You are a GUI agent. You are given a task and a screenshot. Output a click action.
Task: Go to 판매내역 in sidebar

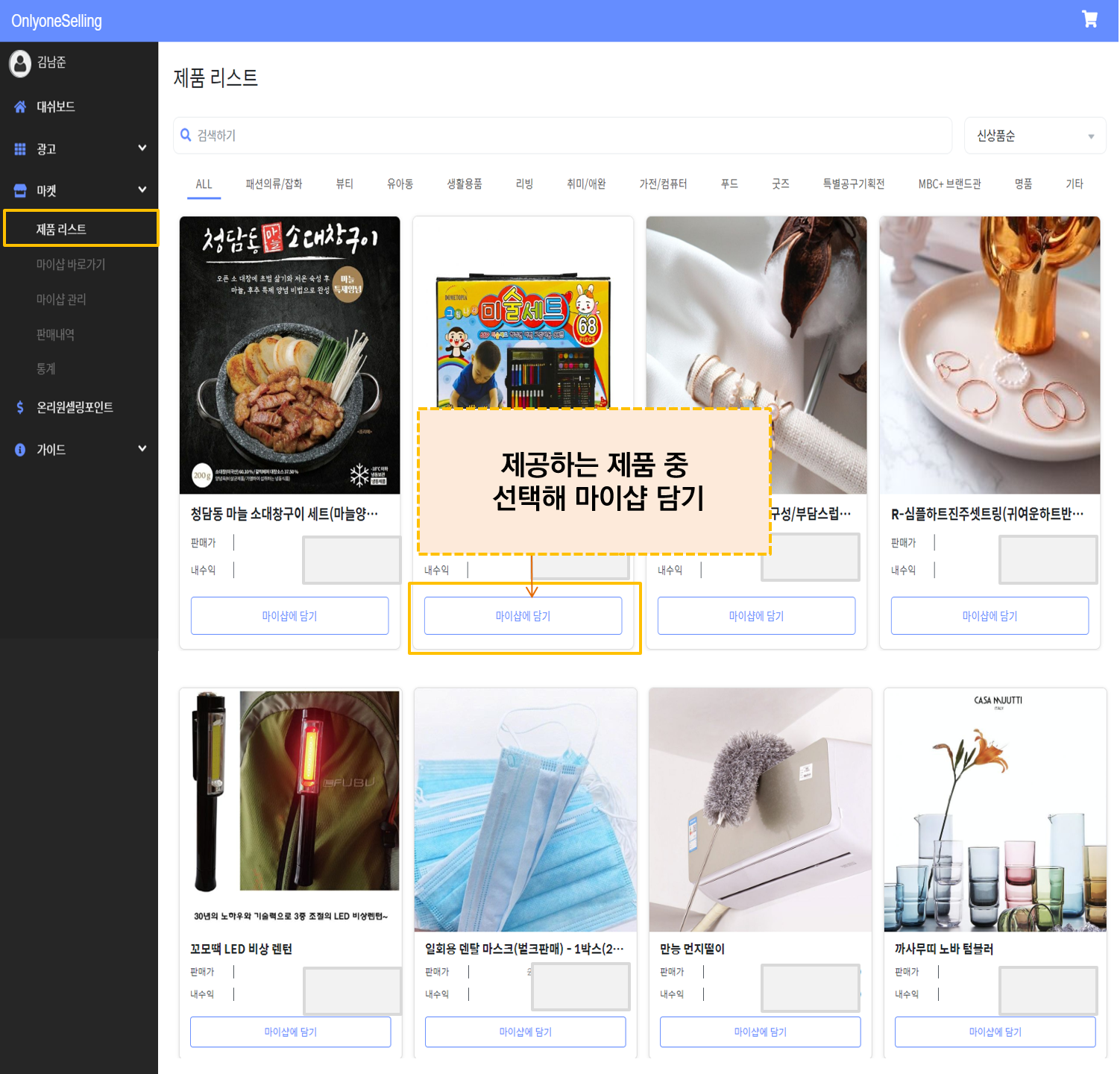55,334
